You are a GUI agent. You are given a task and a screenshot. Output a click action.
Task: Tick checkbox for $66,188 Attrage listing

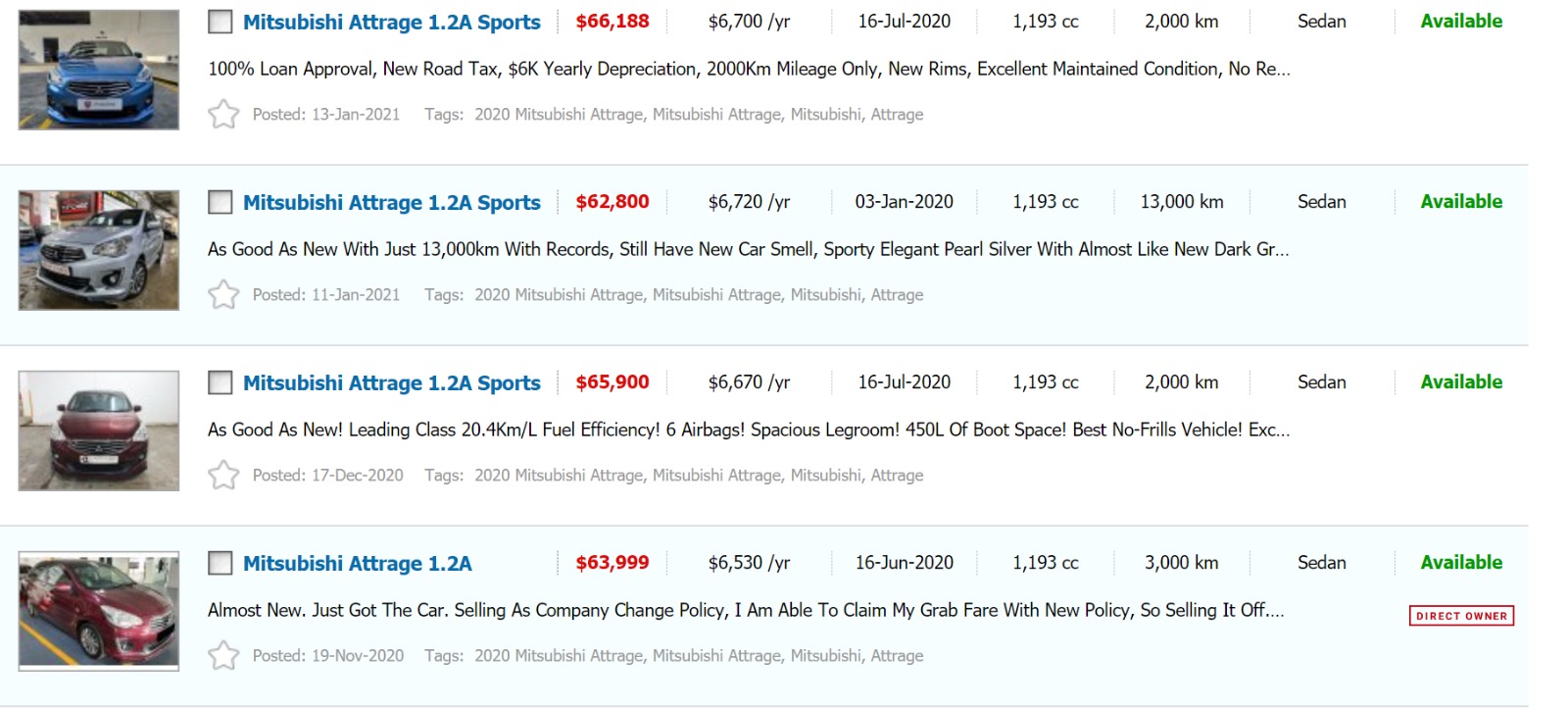tap(220, 22)
